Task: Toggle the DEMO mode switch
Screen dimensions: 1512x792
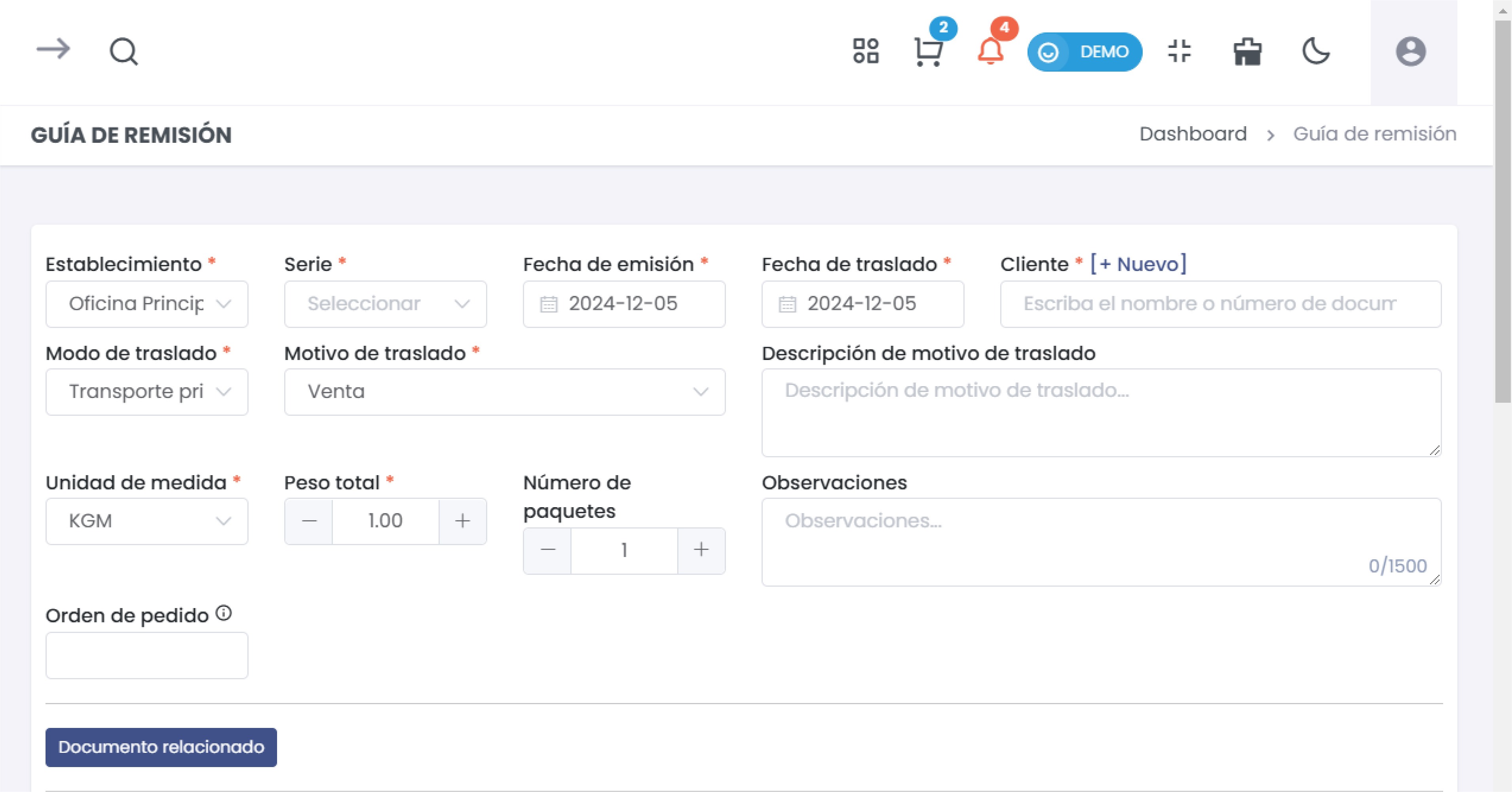Action: [1084, 52]
